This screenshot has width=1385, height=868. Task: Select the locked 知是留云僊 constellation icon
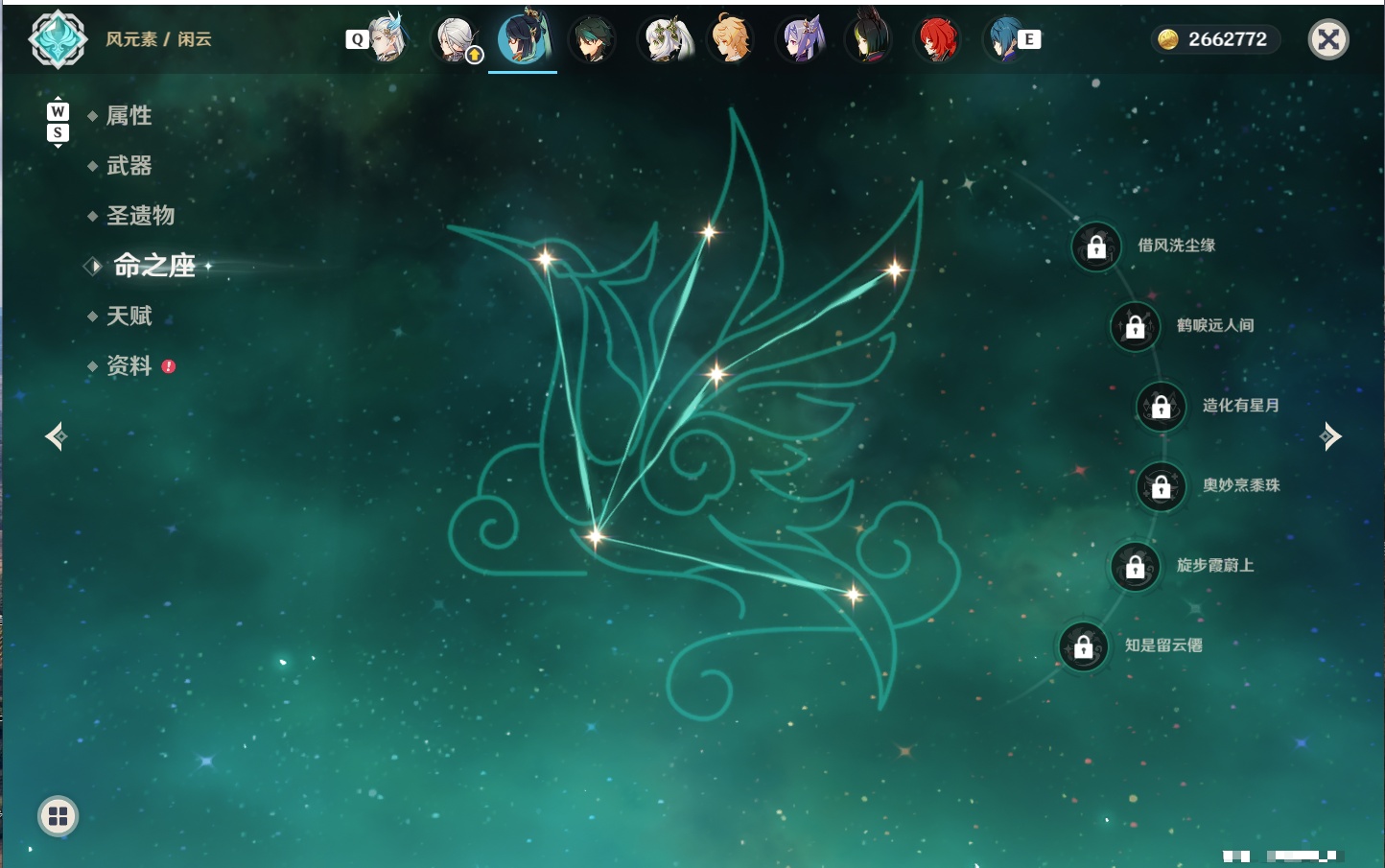[x=1084, y=646]
